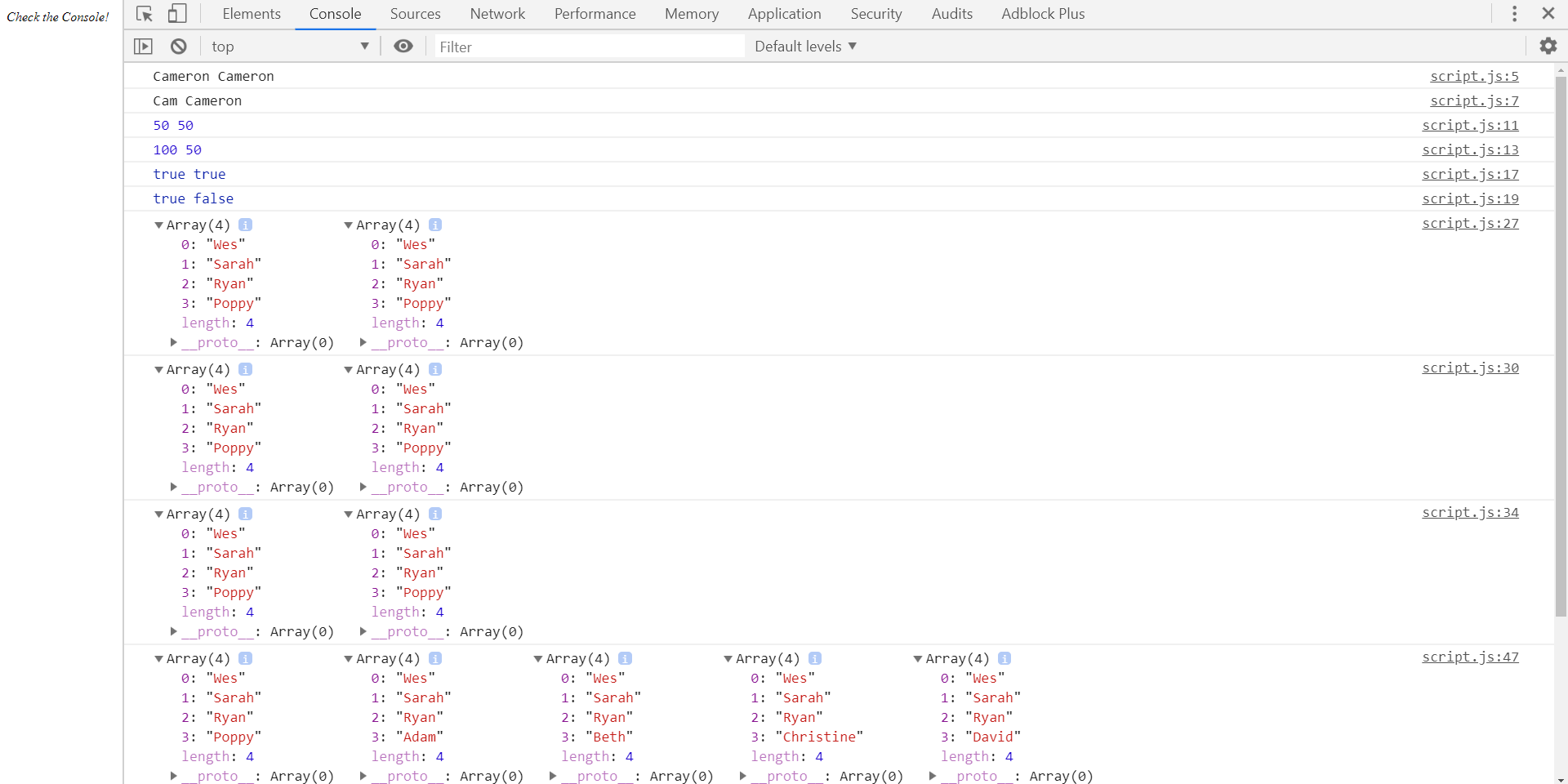The image size is (1568, 784).
Task: Select the inspect element tool icon
Action: [145, 14]
